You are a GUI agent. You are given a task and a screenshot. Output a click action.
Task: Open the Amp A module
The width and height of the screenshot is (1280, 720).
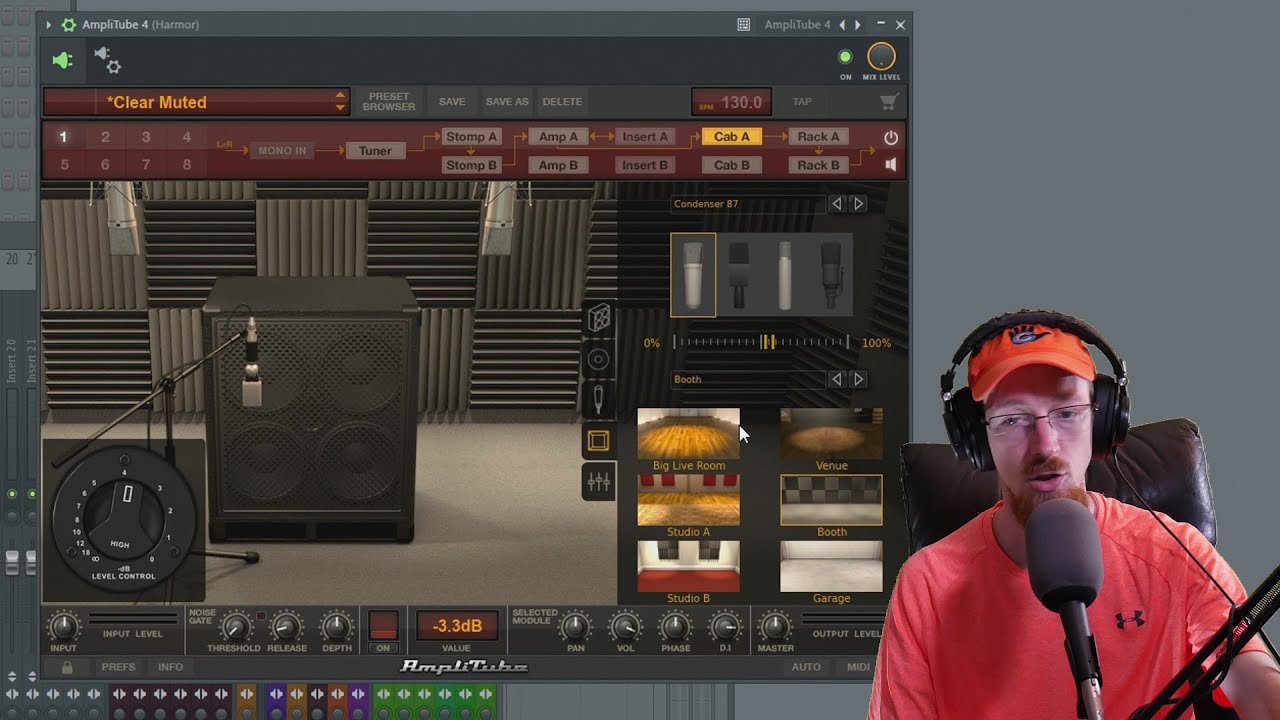558,137
